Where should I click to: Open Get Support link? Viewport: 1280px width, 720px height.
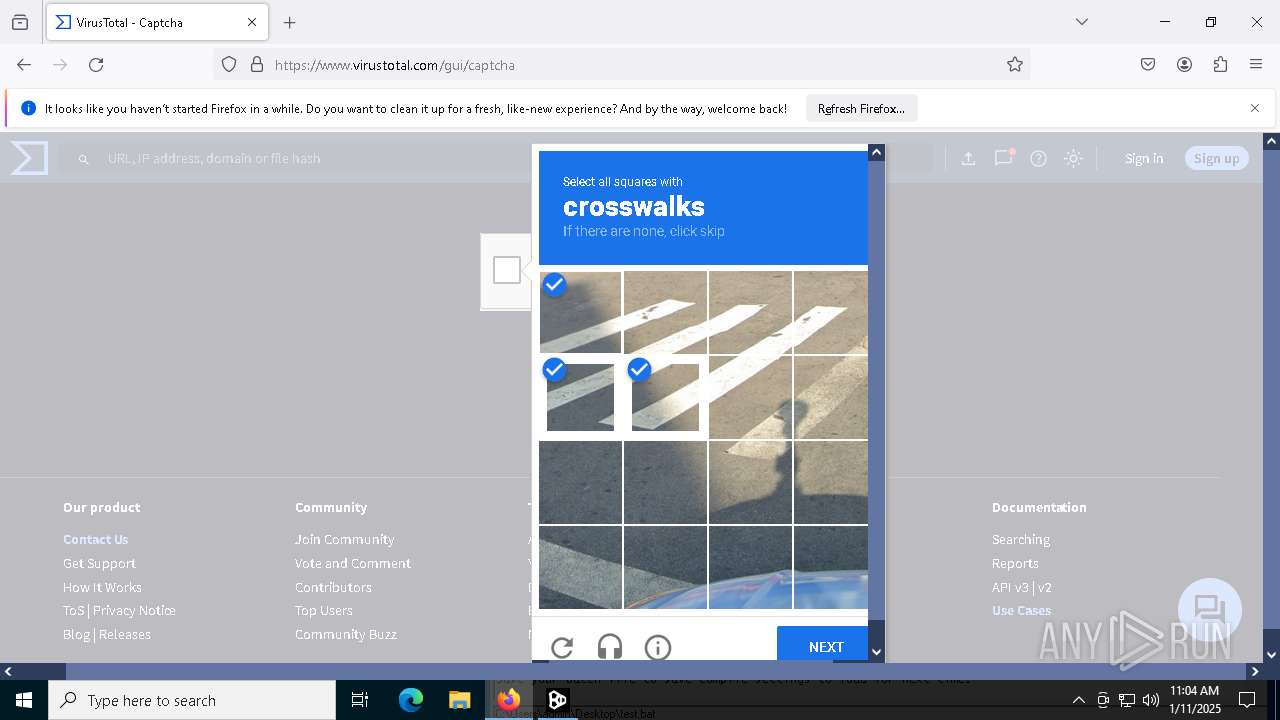click(99, 563)
